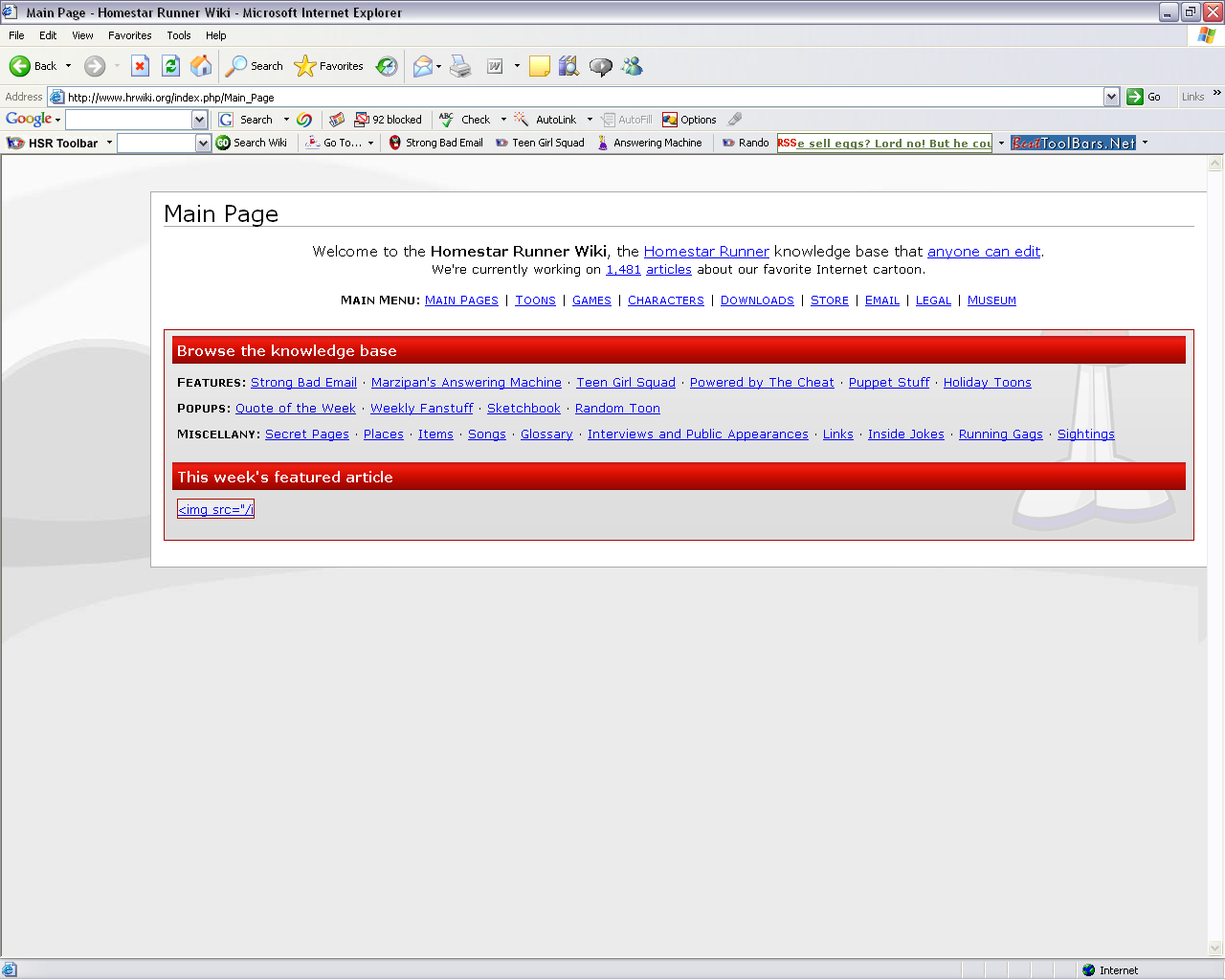Open the Research books icon
Viewport: 1225px width, 980px height.
click(569, 66)
